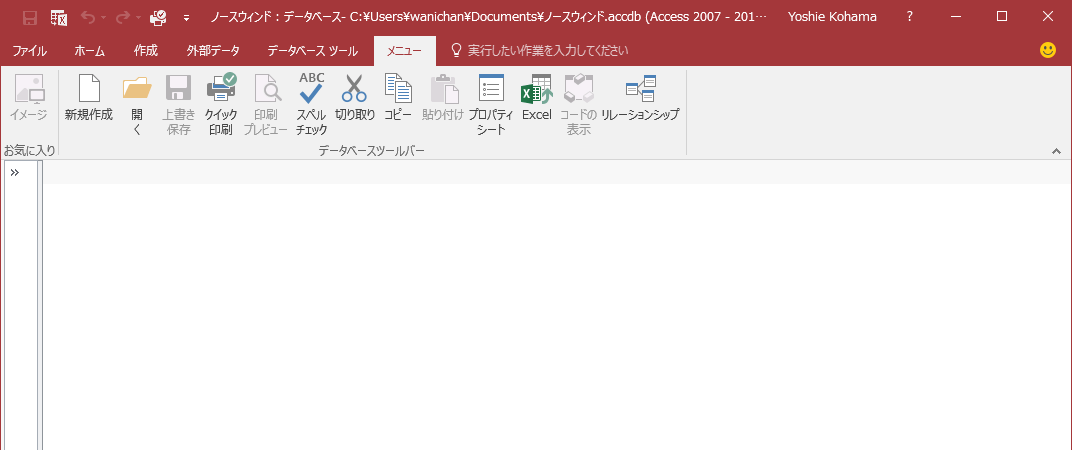Screen dimensions: 1072x450
Task: Click the smiley feedback icon
Action: tap(1047, 50)
